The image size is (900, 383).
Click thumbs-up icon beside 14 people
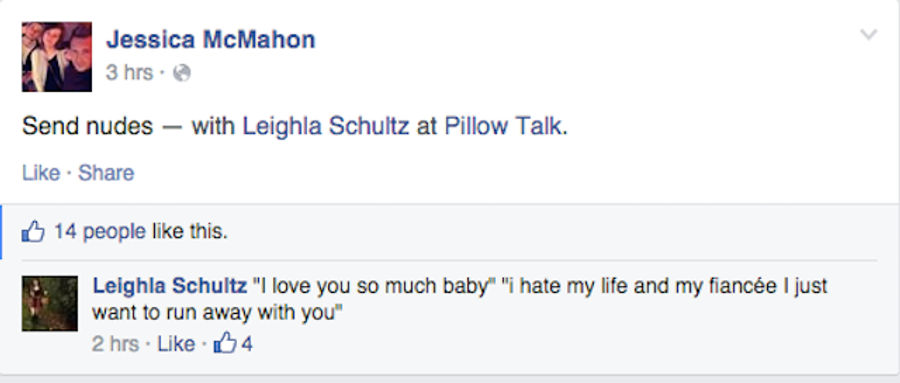[33, 231]
